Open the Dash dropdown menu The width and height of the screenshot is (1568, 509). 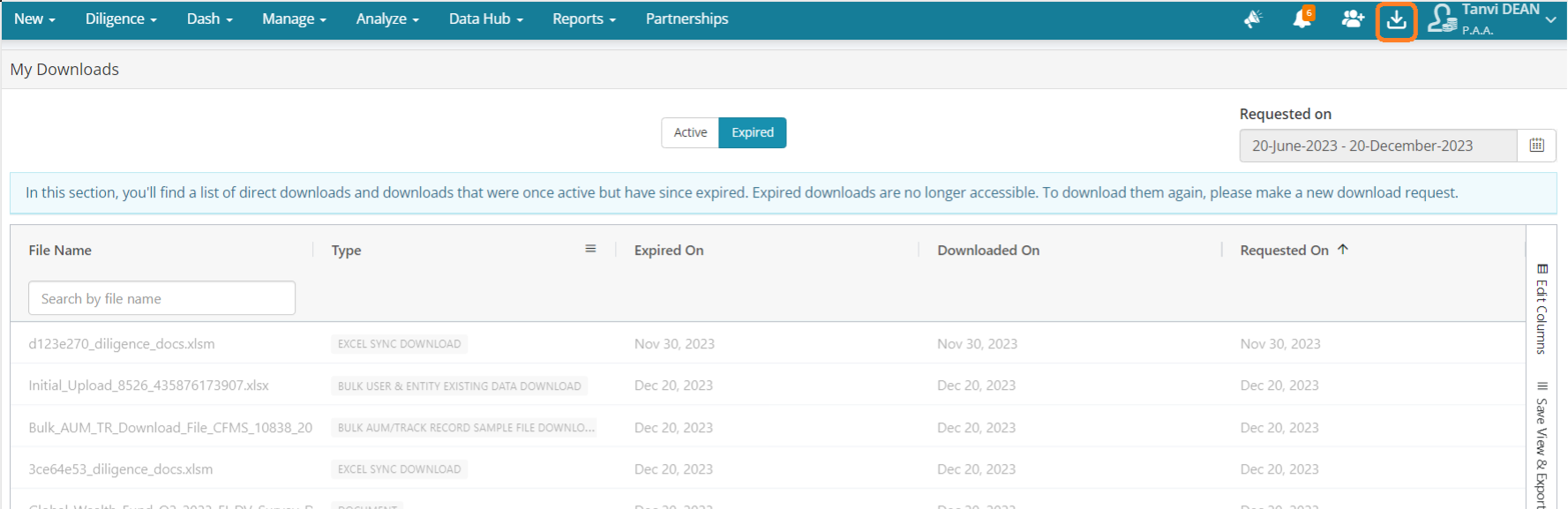pyautogui.click(x=209, y=19)
